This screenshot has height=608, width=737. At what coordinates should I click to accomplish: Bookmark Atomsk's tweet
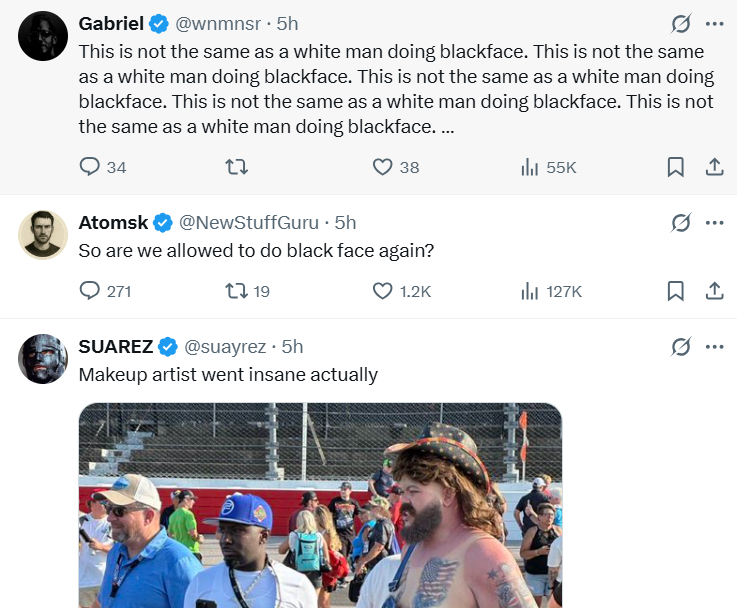[x=676, y=291]
